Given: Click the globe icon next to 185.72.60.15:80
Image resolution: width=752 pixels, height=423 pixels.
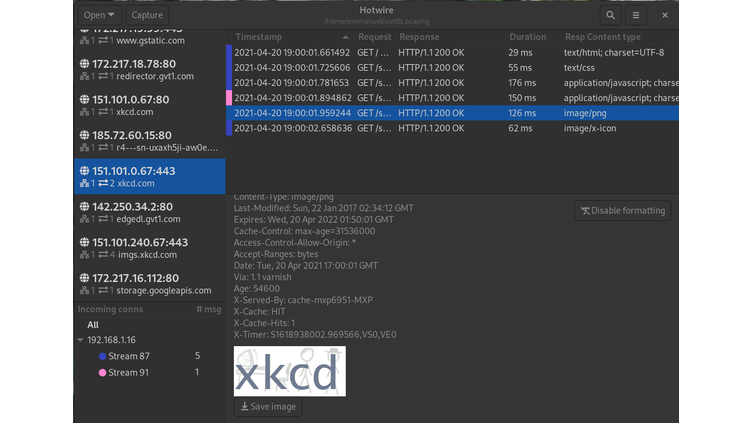Looking at the screenshot, I should tap(84, 135).
